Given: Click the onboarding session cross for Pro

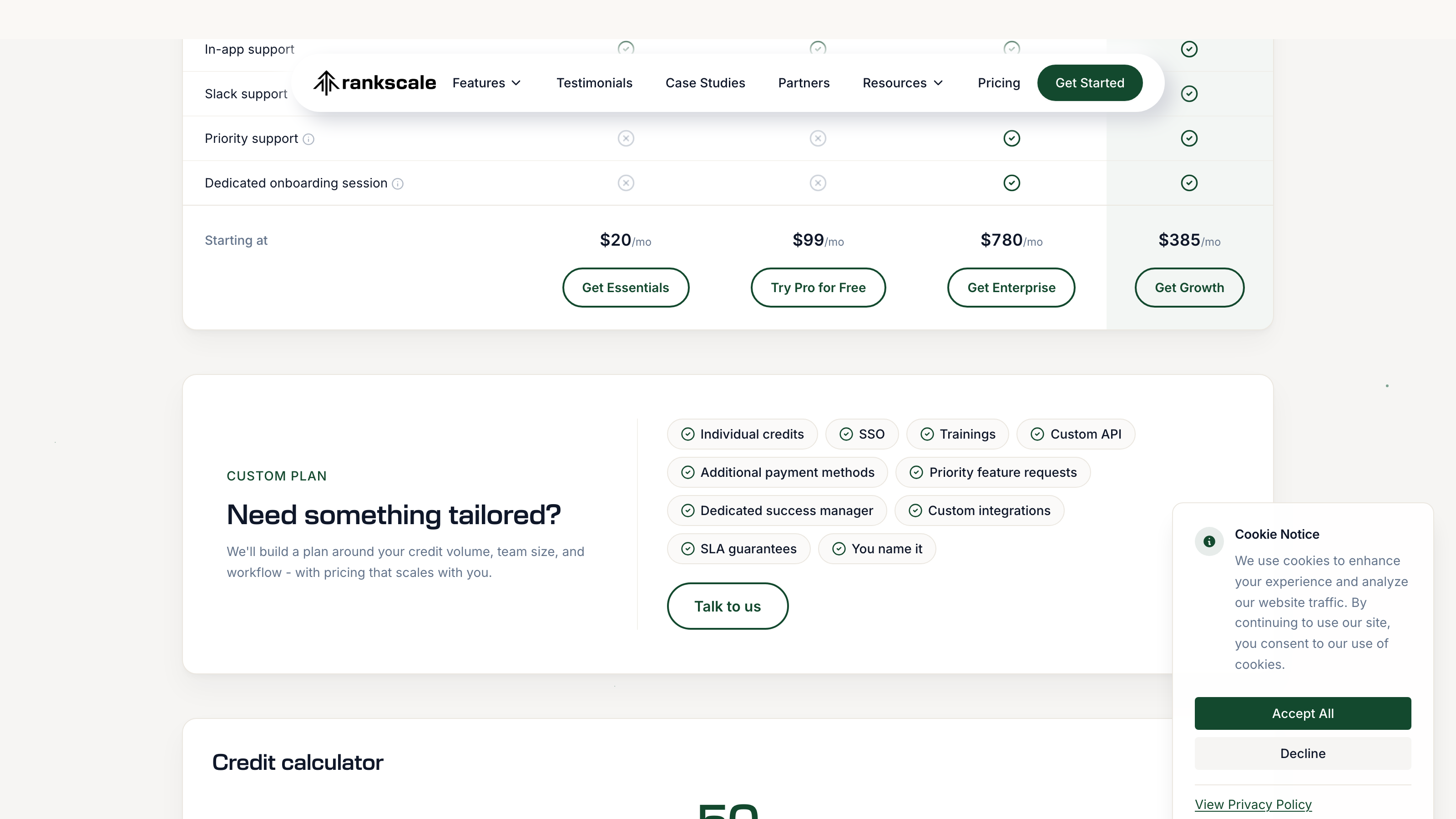Looking at the screenshot, I should pos(818,183).
